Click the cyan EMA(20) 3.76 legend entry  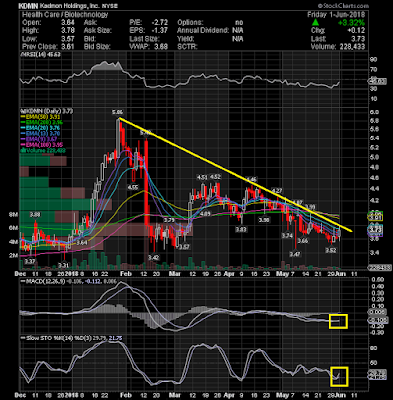coord(39,128)
